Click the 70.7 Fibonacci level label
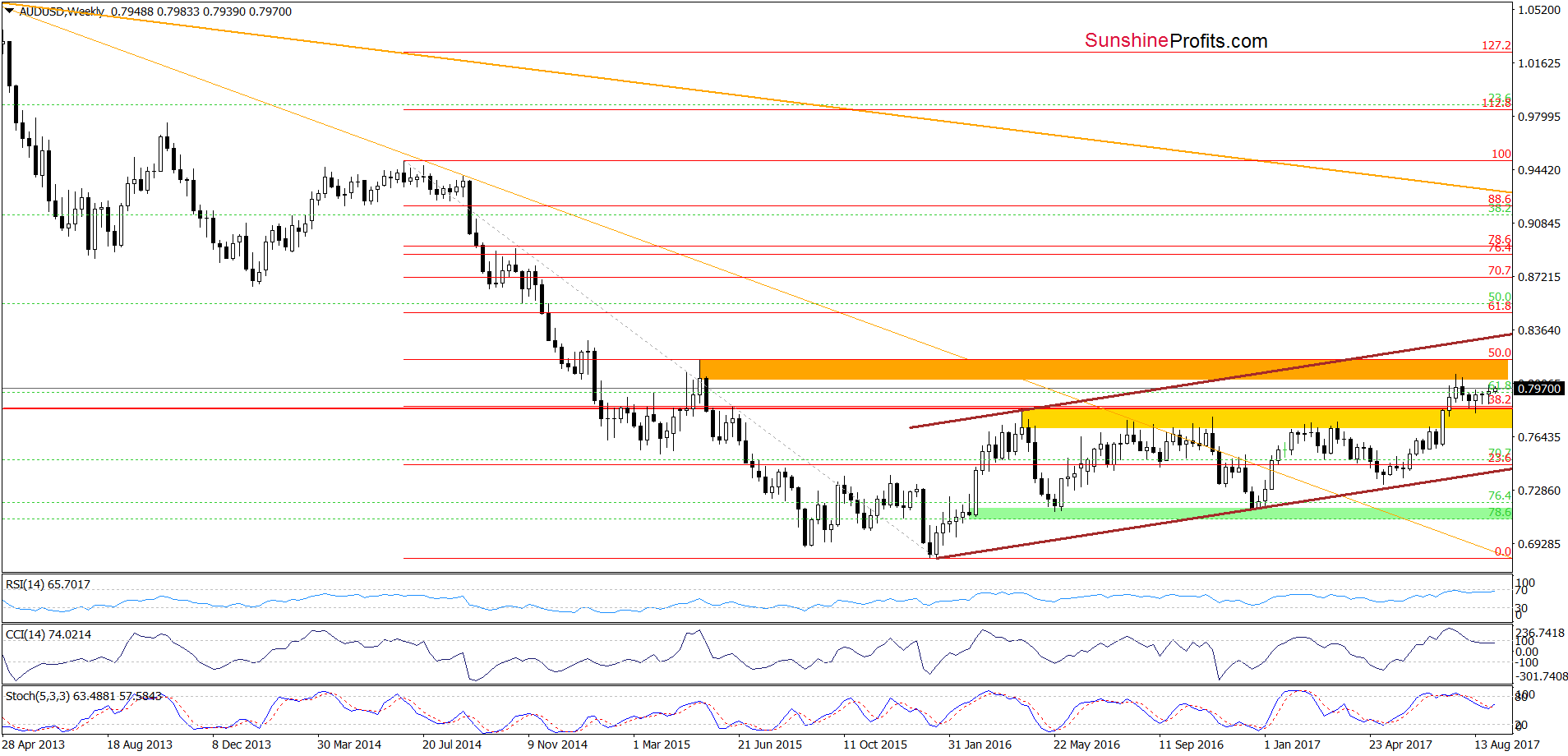Screen dimensions: 1568x756 pyautogui.click(x=1499, y=270)
